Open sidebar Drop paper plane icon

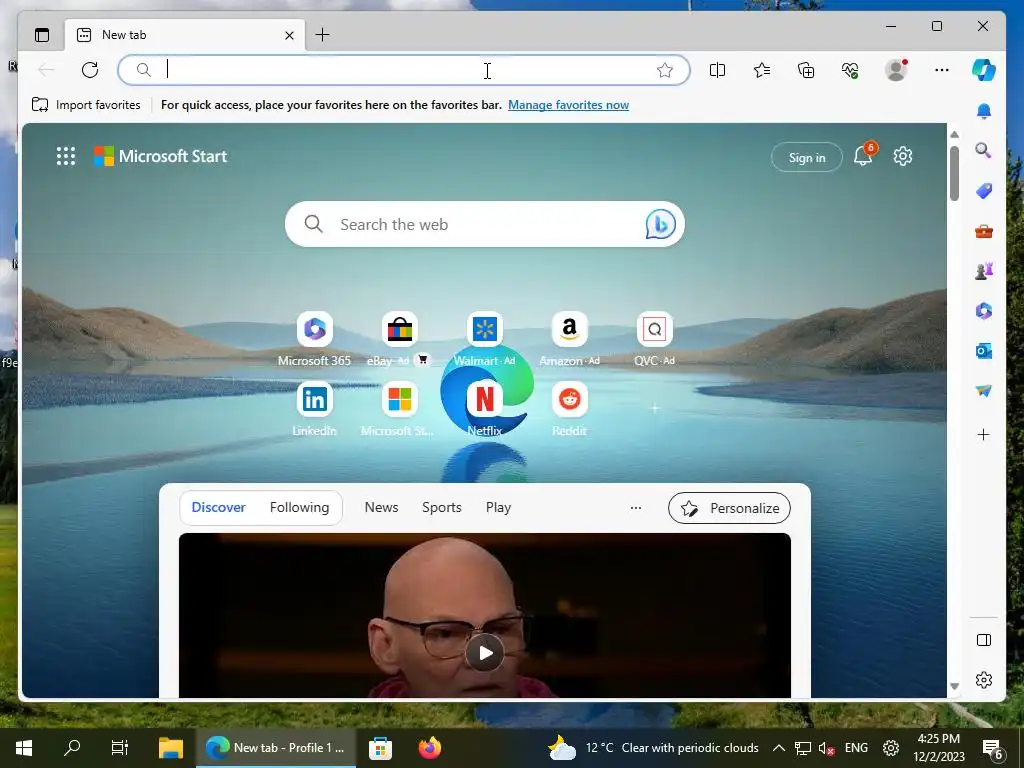coord(984,391)
